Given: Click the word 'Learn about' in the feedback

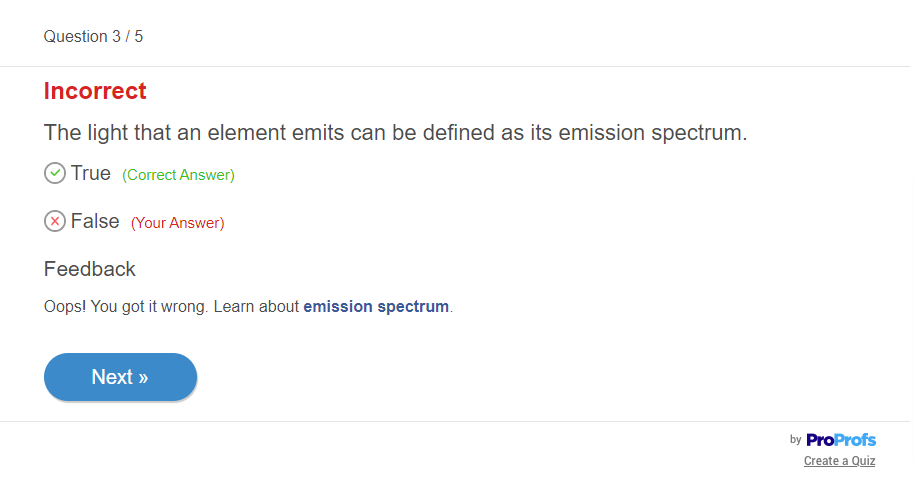Looking at the screenshot, I should click(x=256, y=307).
